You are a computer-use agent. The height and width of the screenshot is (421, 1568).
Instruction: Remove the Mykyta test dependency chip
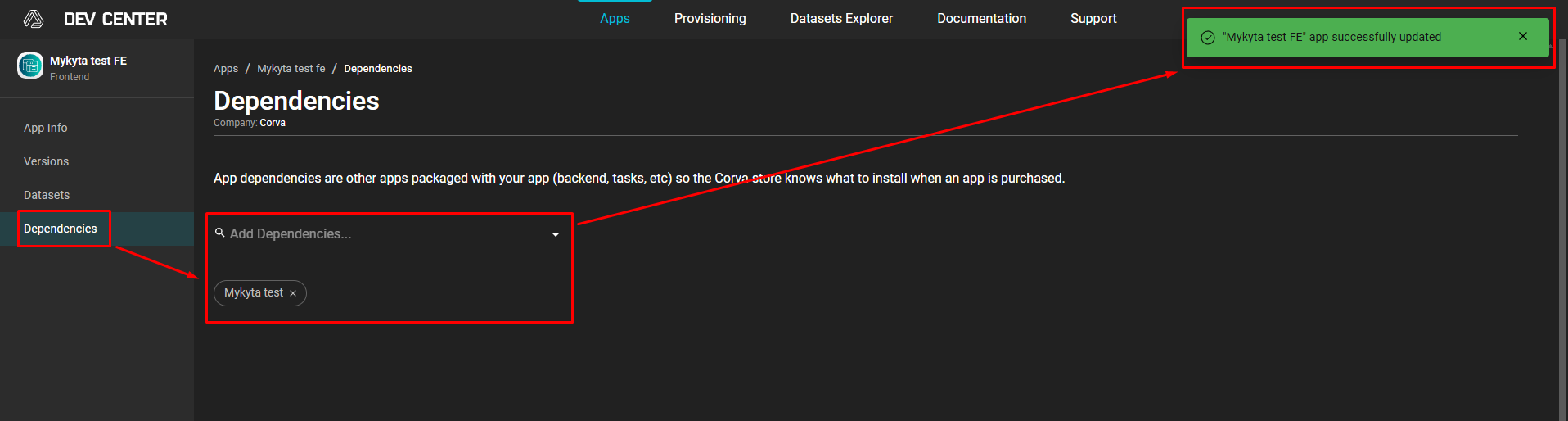pyautogui.click(x=293, y=293)
